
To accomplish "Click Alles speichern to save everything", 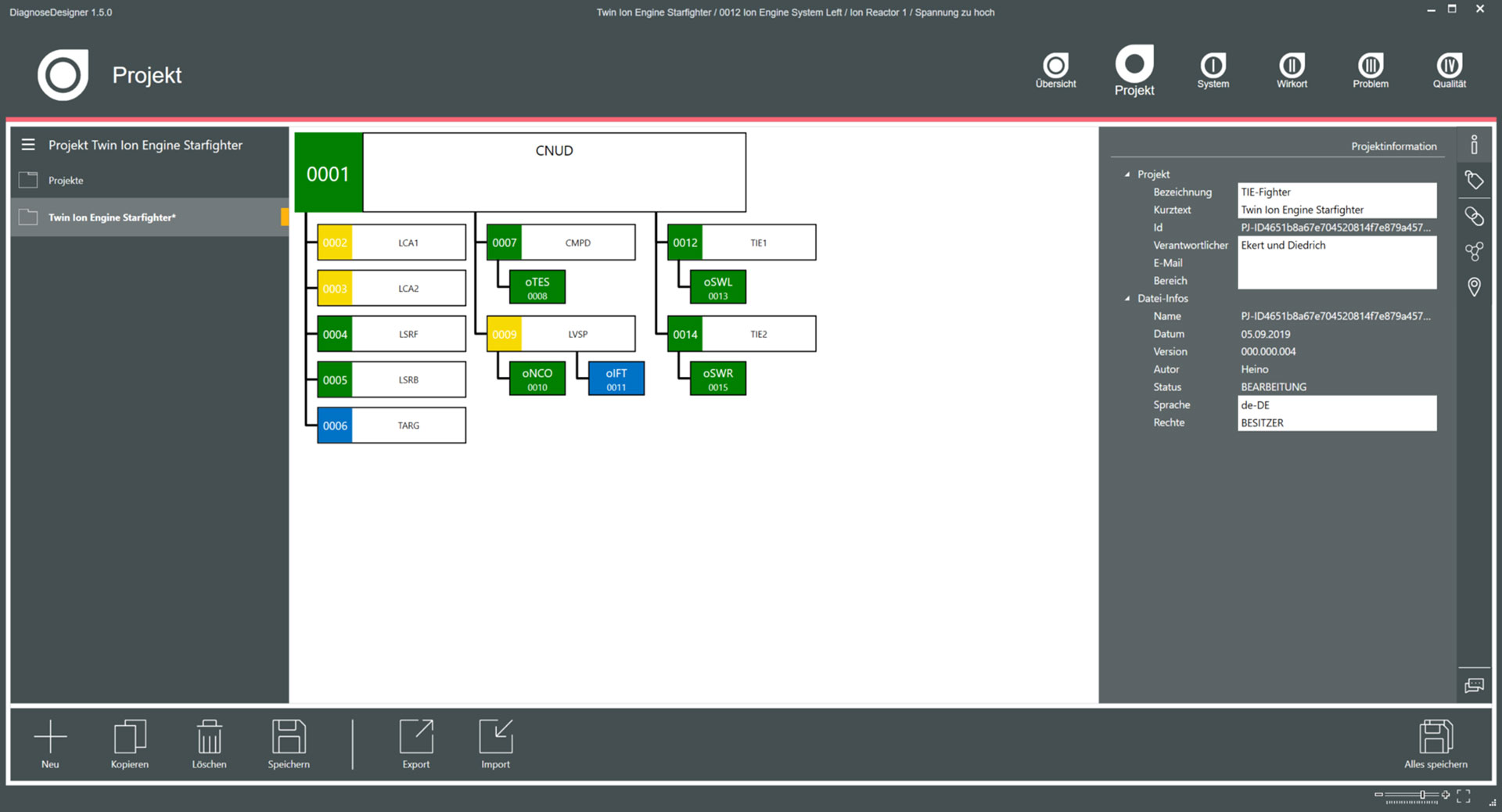I will coord(1436,744).
